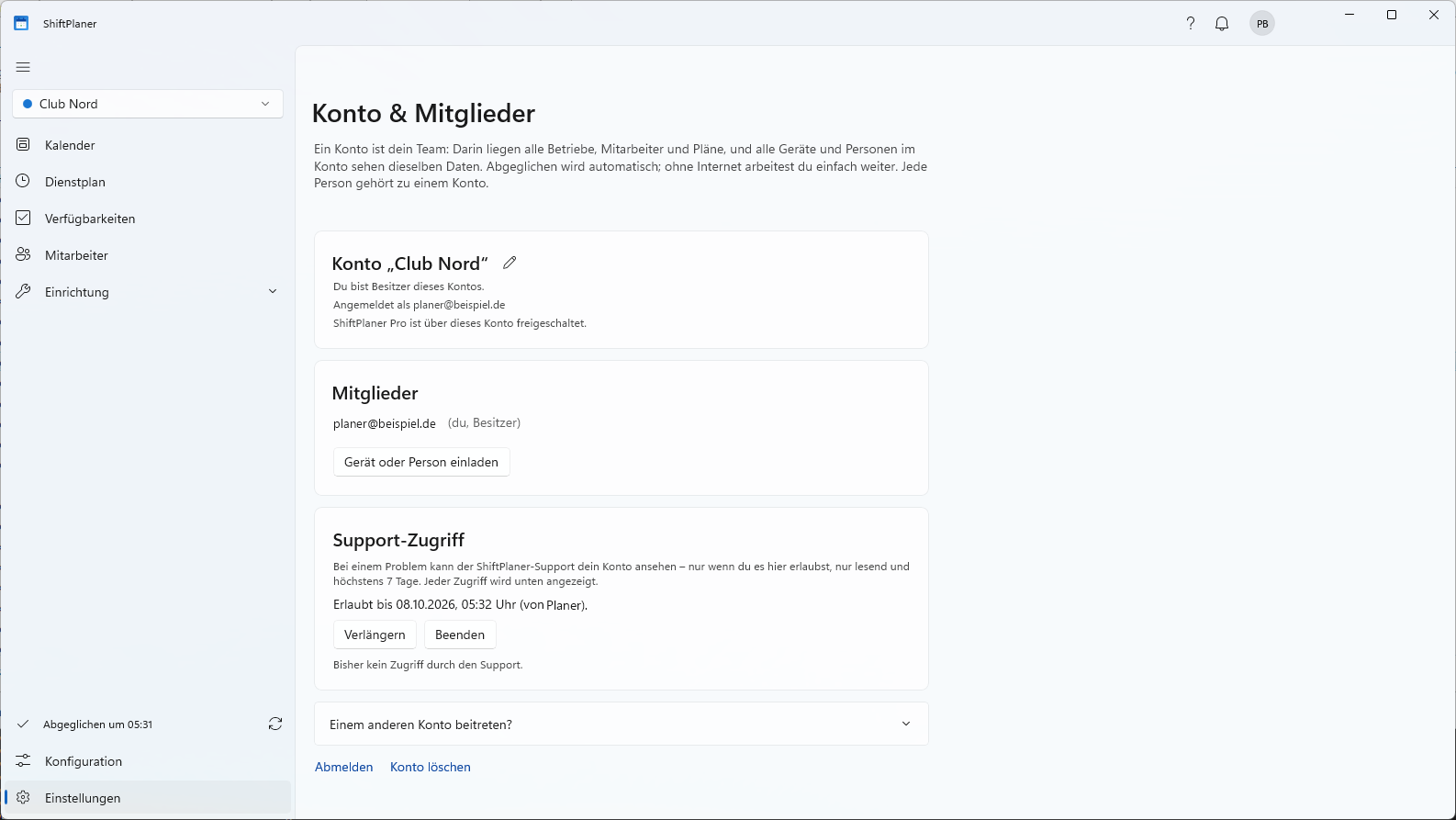Close the ShiftPlaner window

[1434, 15]
